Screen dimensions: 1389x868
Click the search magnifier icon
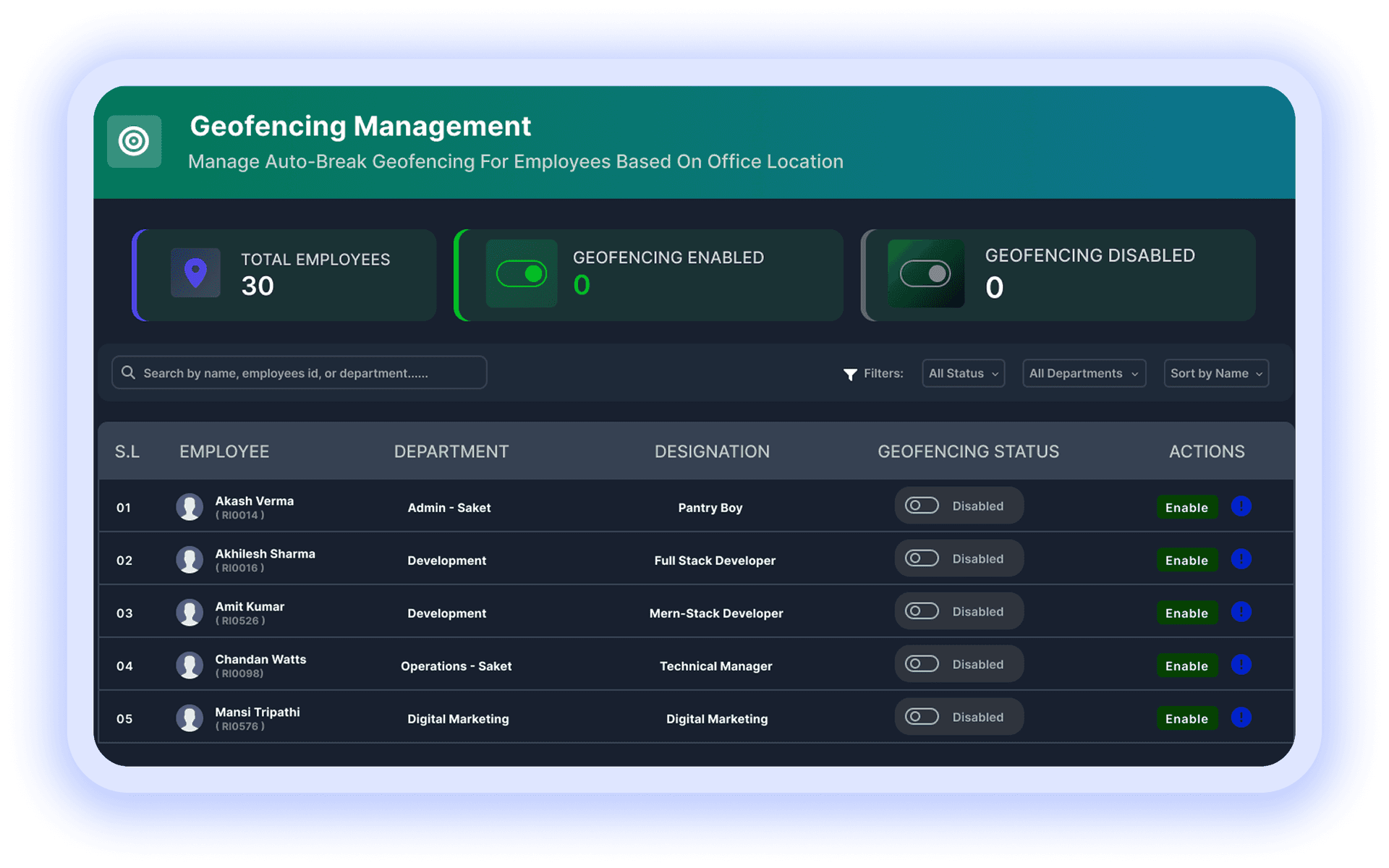click(128, 373)
